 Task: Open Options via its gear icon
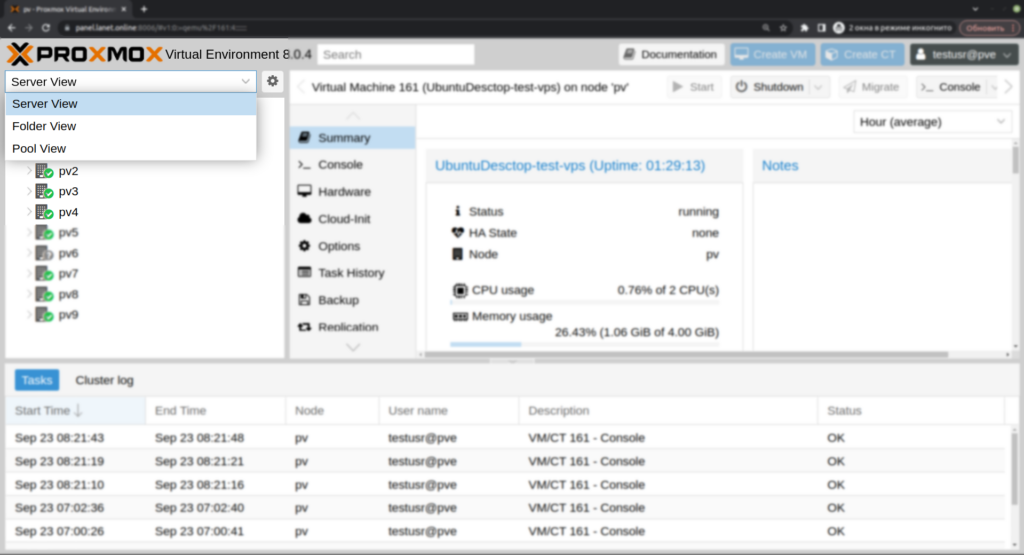point(305,246)
